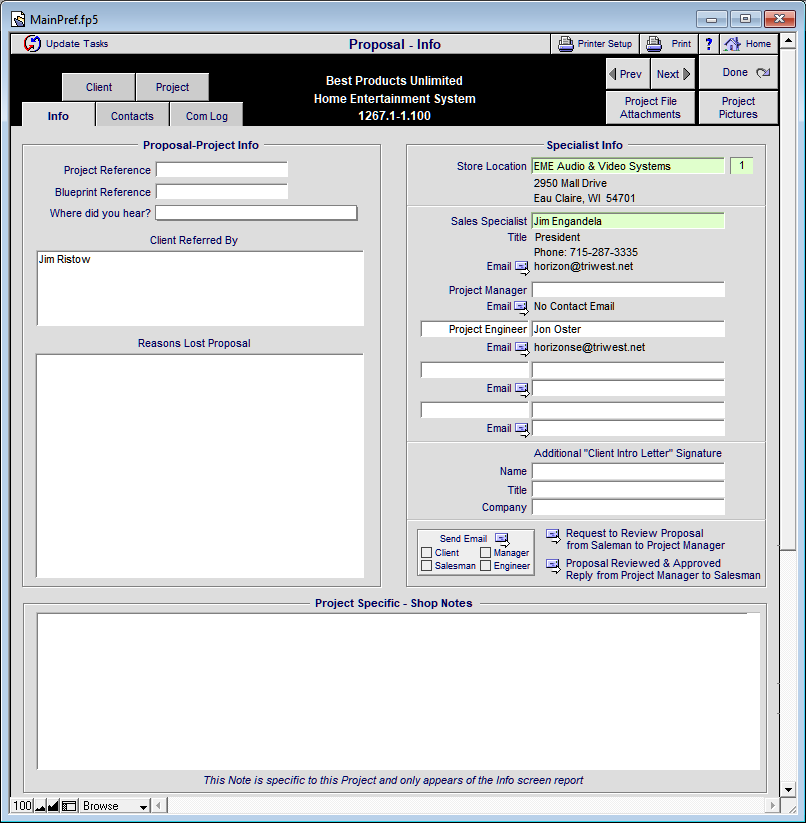Click the zoom out mountain icon
The width and height of the screenshot is (806, 823).
click(x=40, y=806)
